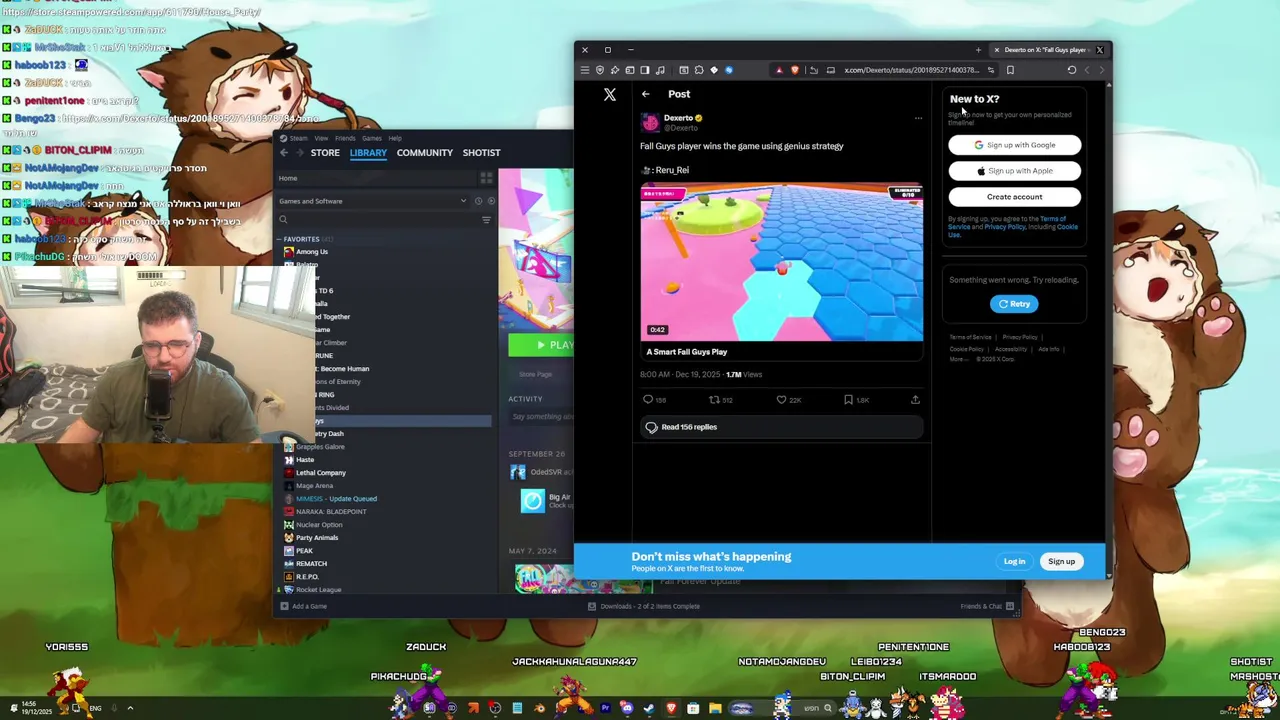Click the puzzle extensions icon in the browser toolbar
The width and height of the screenshot is (1280, 720).
[x=699, y=70]
